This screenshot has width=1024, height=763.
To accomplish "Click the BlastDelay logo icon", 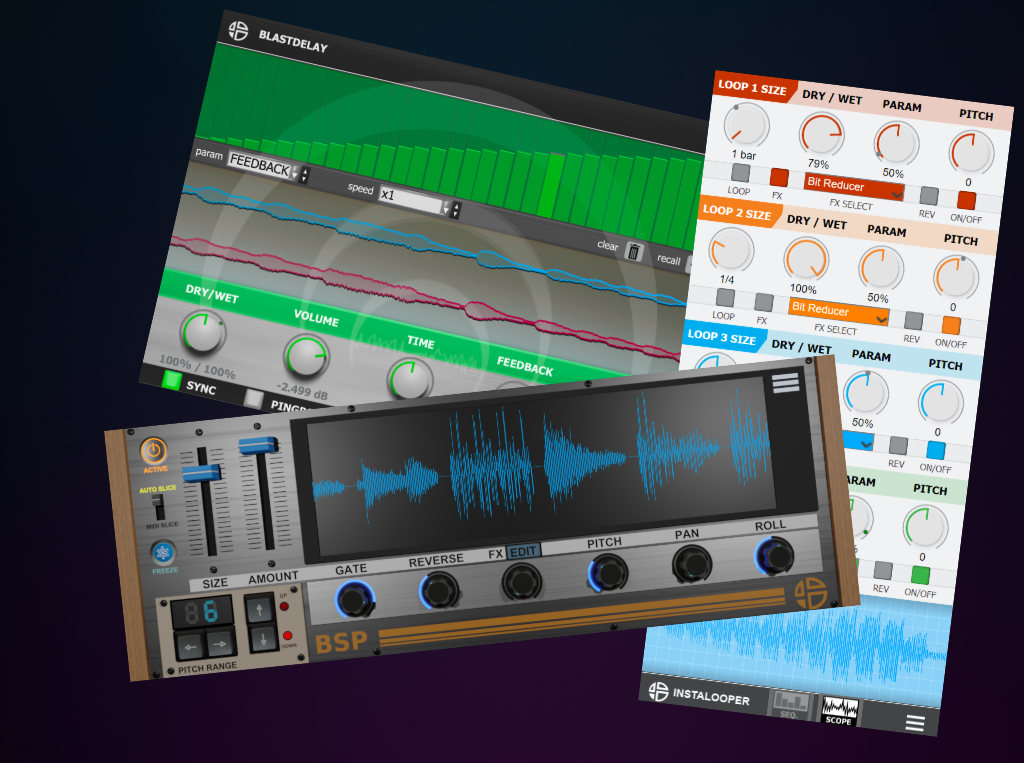I will (x=237, y=30).
